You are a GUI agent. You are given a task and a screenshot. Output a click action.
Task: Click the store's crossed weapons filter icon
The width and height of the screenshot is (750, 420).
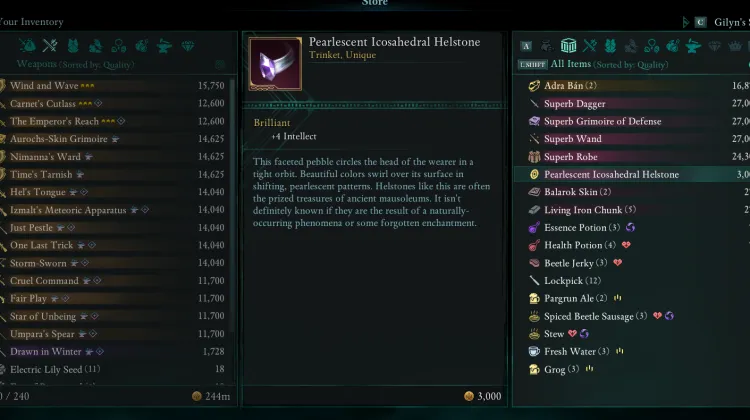point(590,45)
